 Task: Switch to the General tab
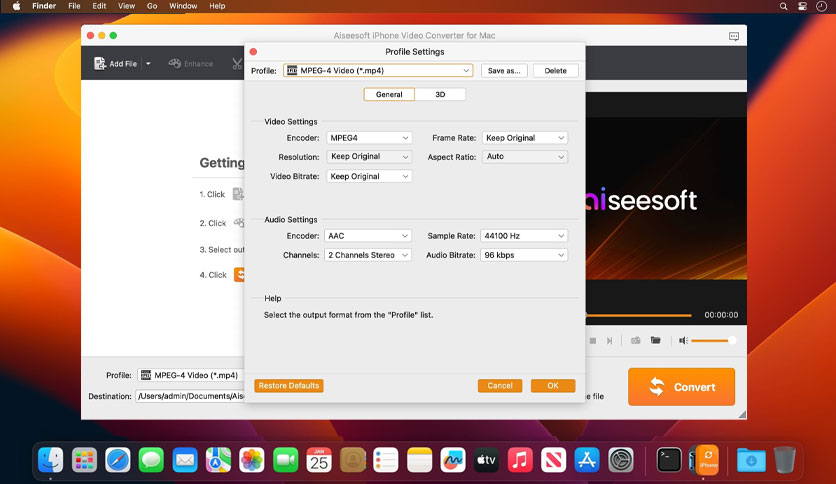tap(389, 94)
